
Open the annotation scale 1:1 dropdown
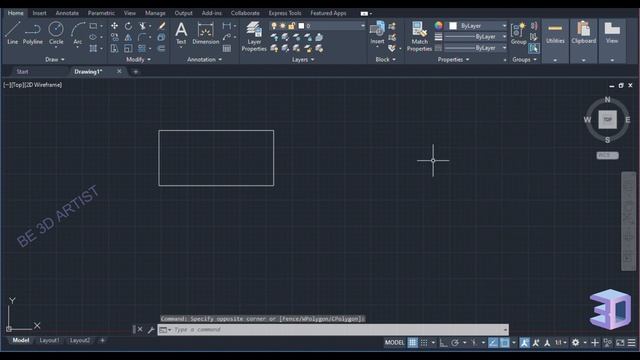click(560, 342)
